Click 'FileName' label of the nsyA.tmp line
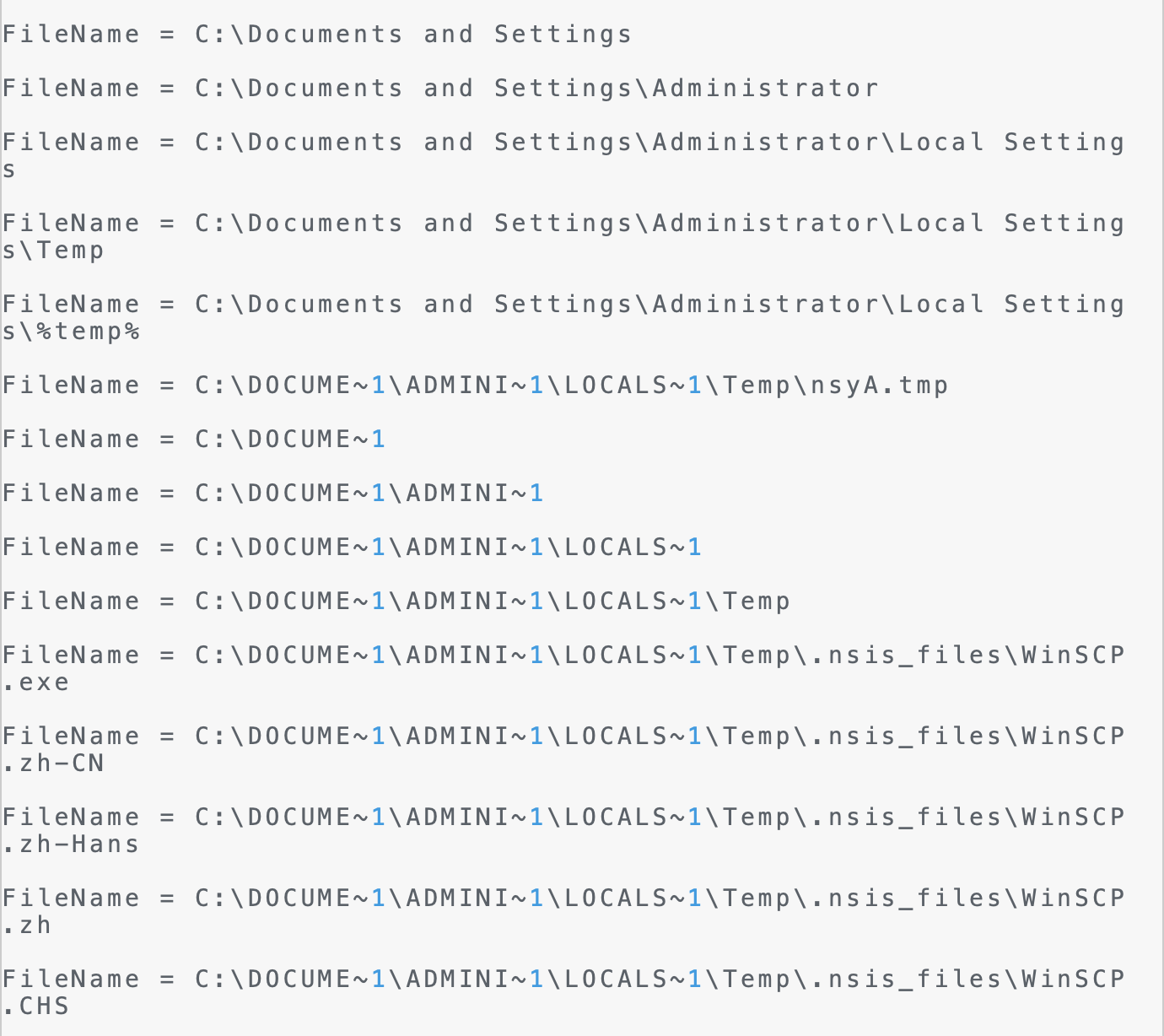1164x1036 pixels. tap(71, 386)
